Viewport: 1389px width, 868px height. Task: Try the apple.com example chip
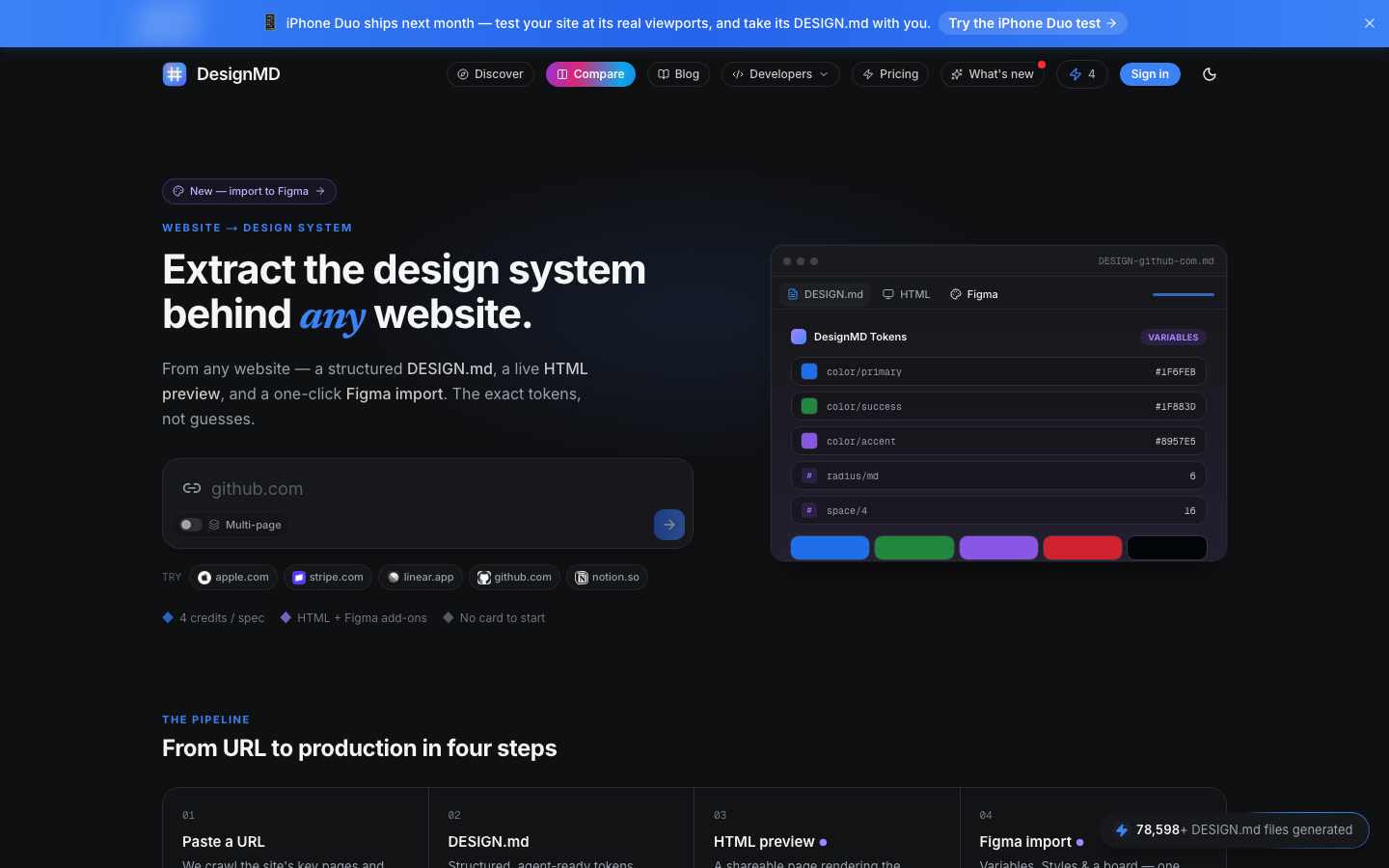click(233, 578)
